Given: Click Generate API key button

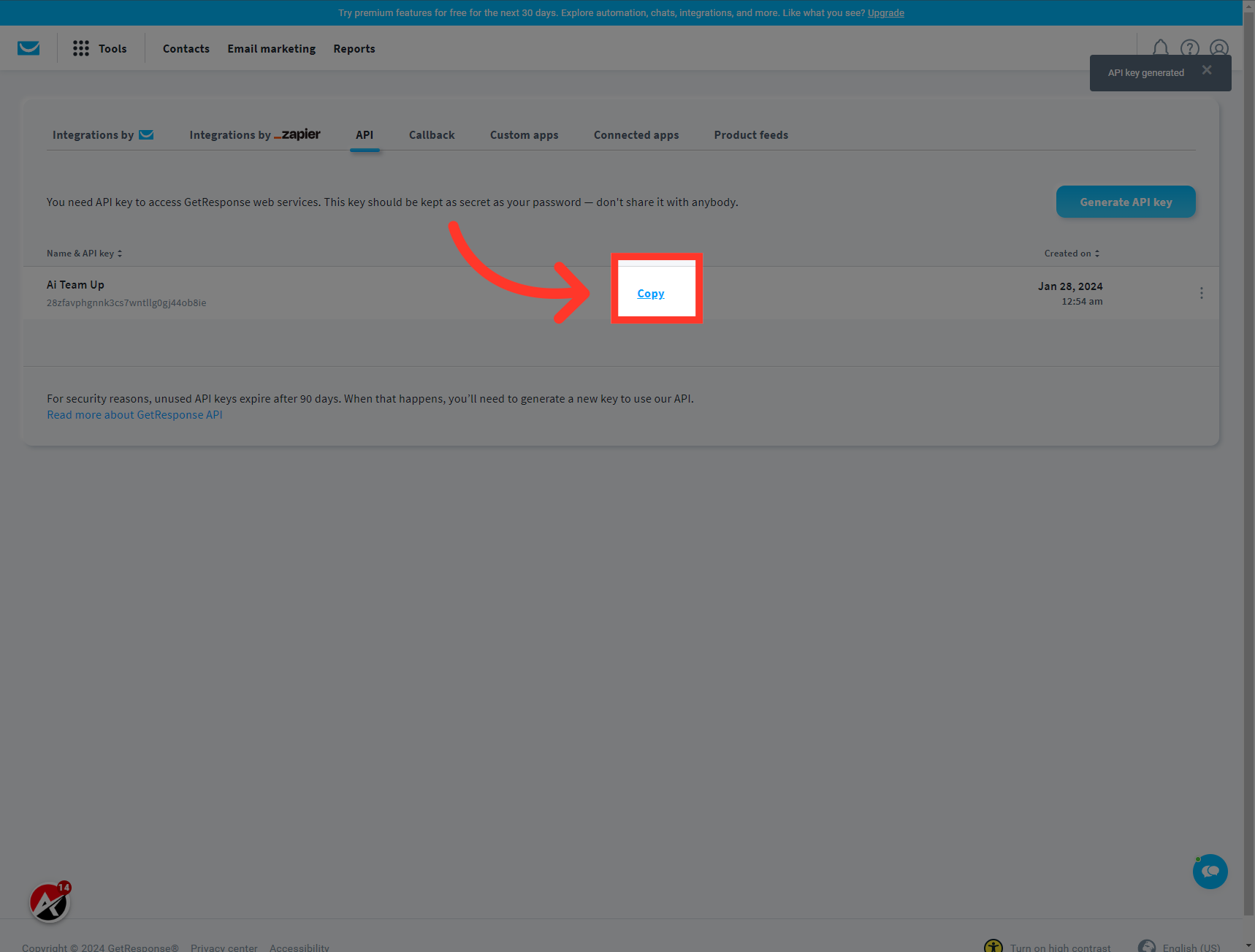Looking at the screenshot, I should point(1126,202).
